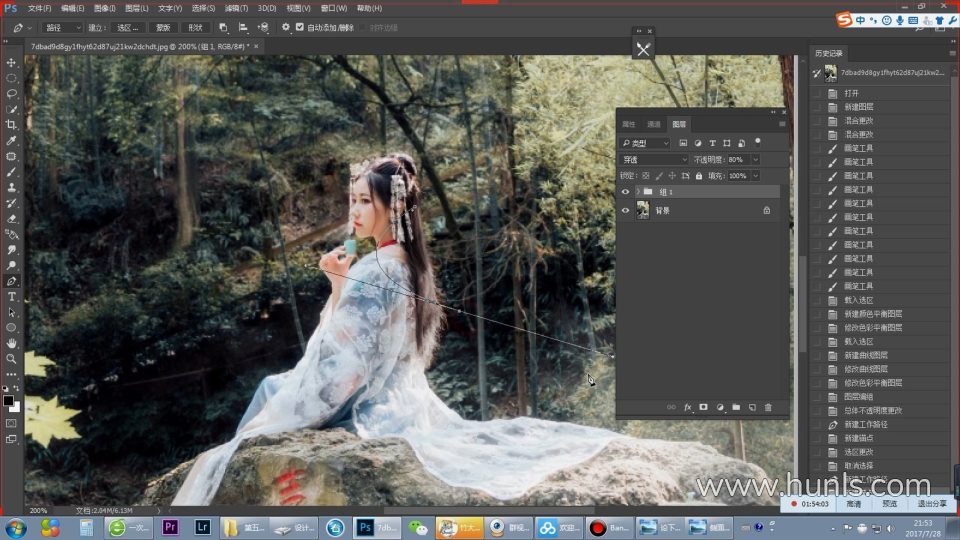
Task: Open the 文件(F) menu
Action: (x=39, y=9)
